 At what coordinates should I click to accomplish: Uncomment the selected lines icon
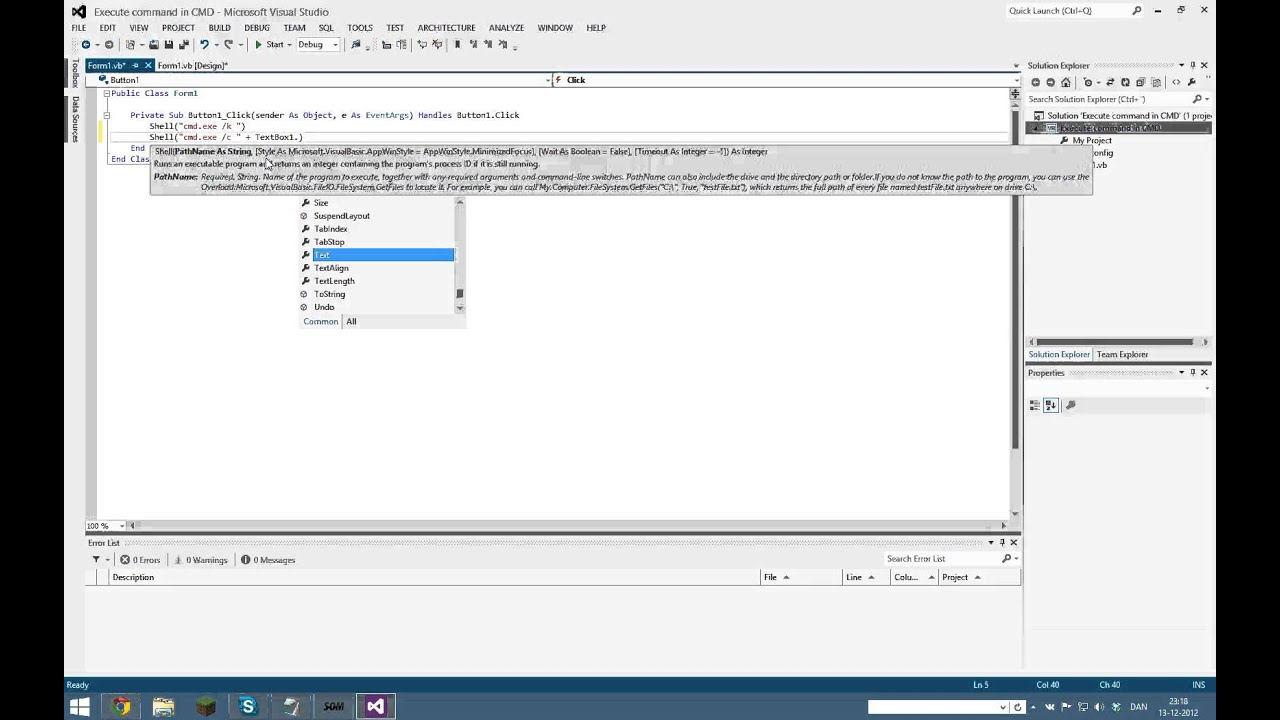click(x=436, y=45)
